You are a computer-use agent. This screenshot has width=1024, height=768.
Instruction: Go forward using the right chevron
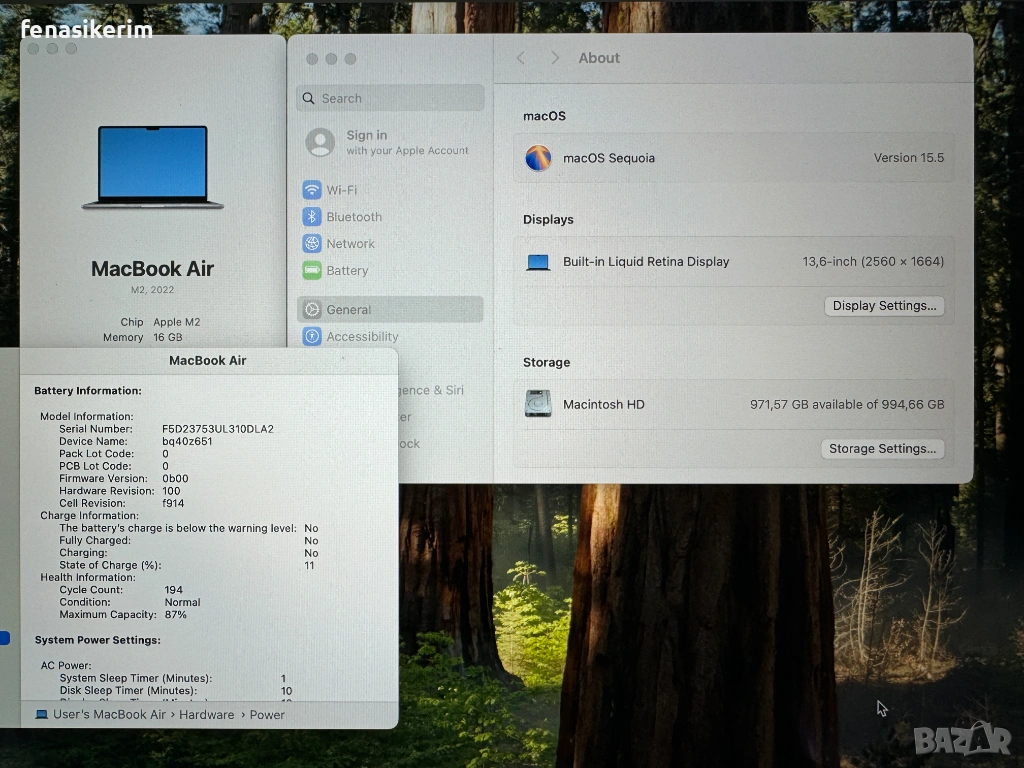click(x=555, y=58)
